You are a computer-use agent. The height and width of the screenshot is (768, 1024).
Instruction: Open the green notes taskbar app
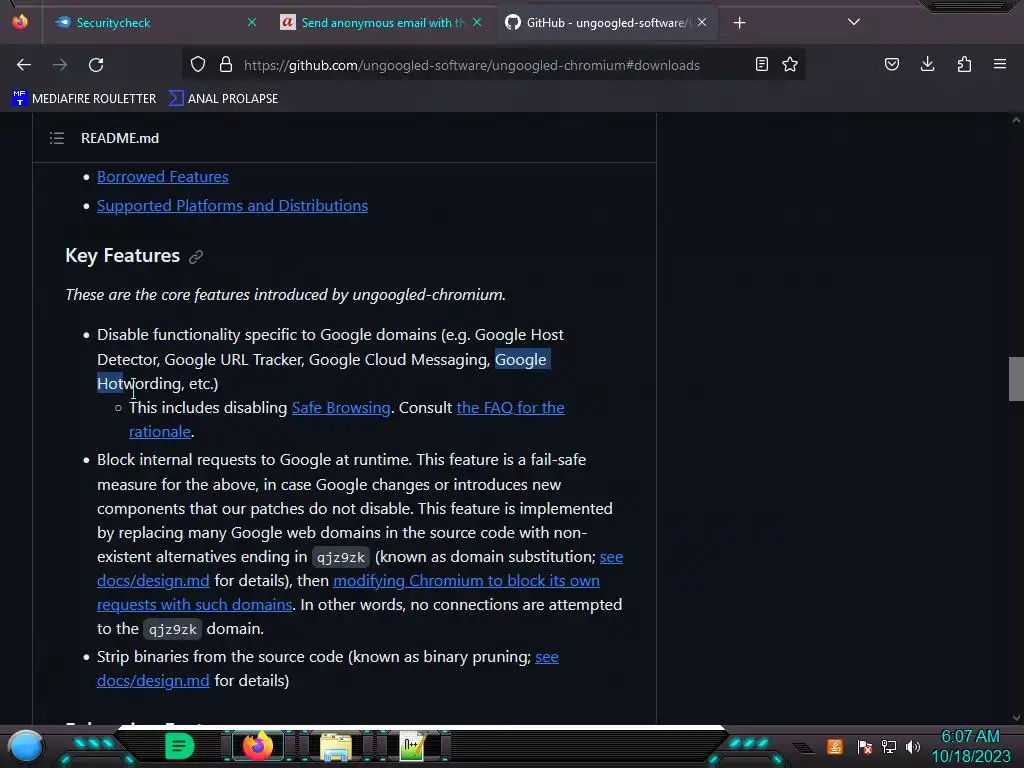point(179,746)
